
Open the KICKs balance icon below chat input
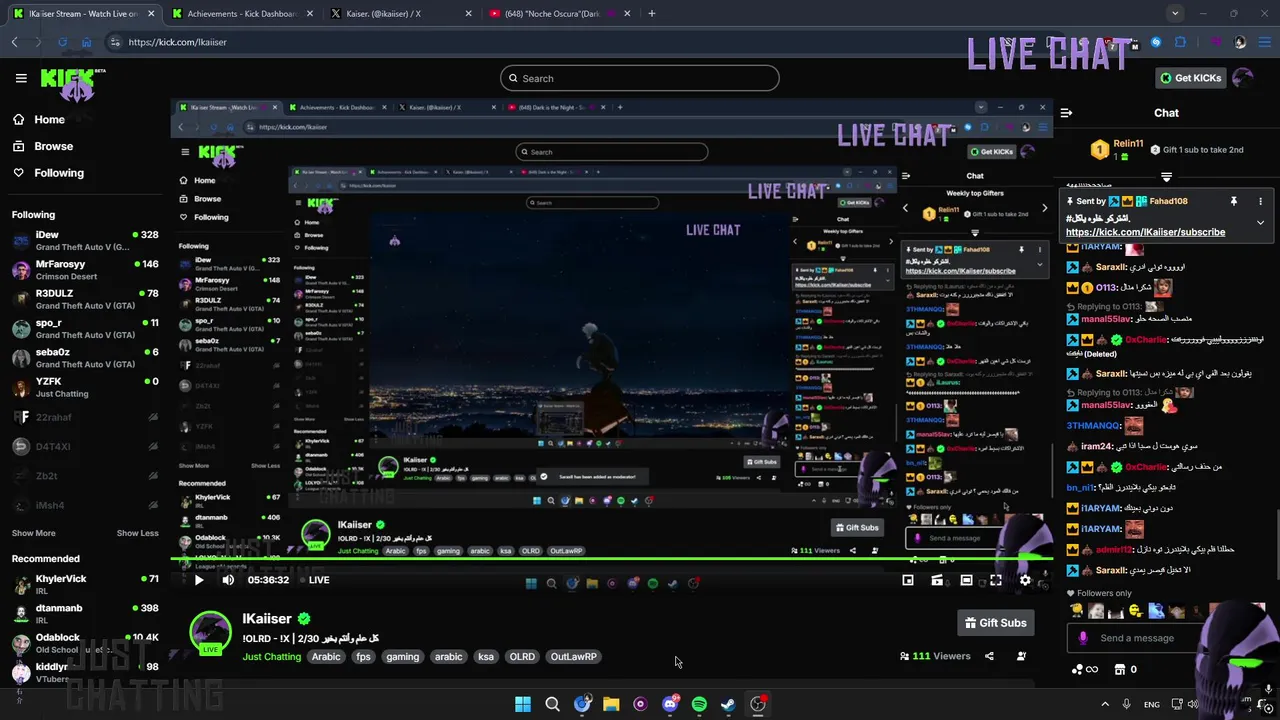(1084, 669)
